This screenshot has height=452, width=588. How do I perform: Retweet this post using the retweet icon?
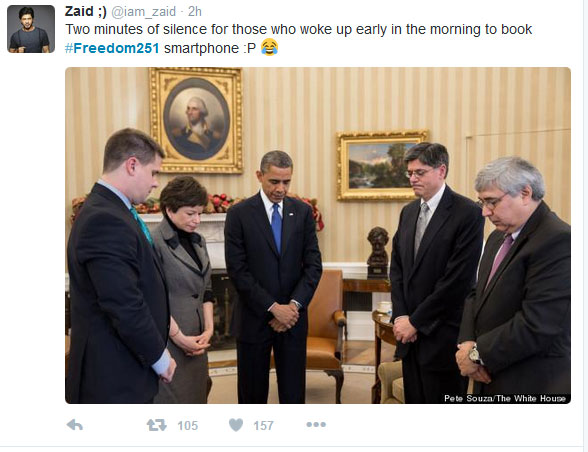click(x=157, y=425)
